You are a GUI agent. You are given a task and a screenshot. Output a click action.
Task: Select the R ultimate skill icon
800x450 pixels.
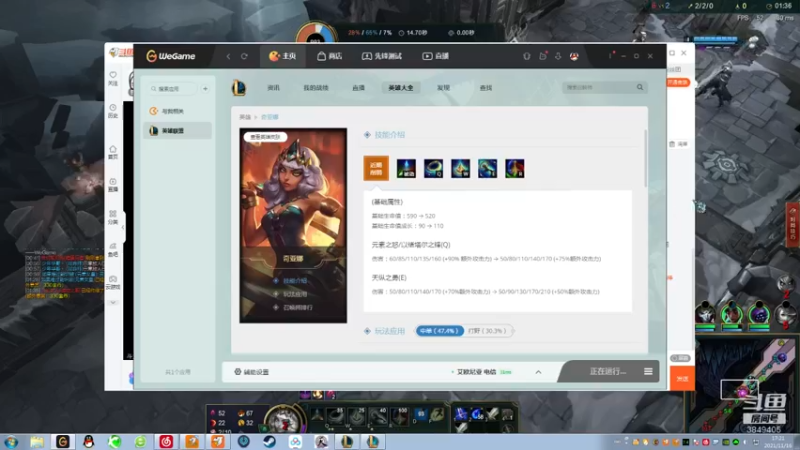(514, 168)
